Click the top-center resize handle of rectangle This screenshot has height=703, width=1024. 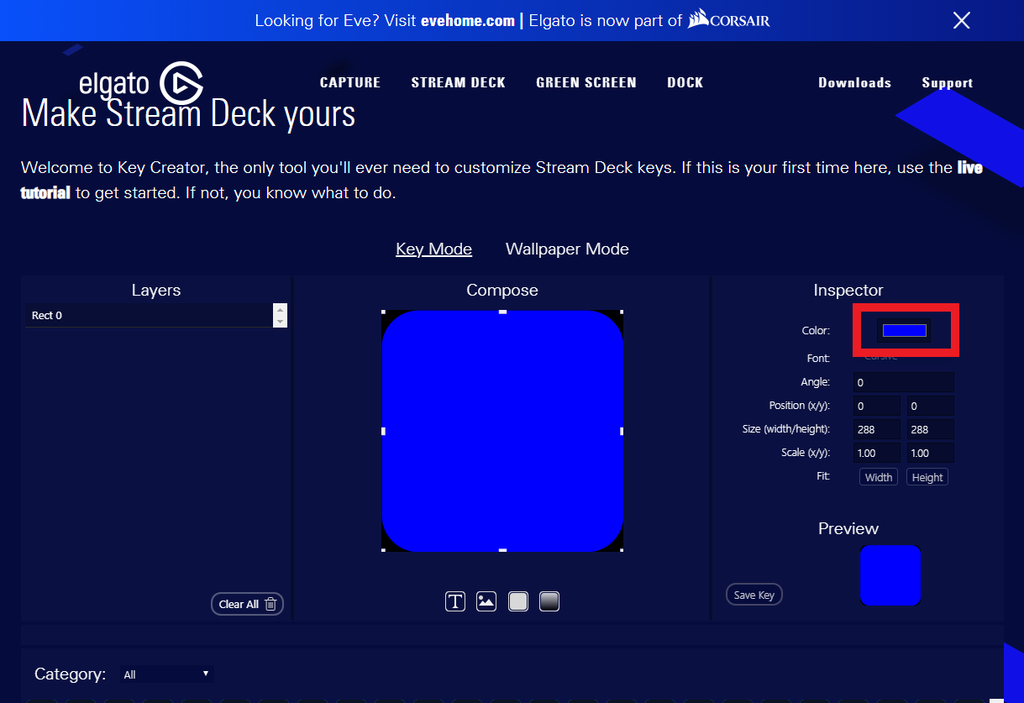[503, 312]
